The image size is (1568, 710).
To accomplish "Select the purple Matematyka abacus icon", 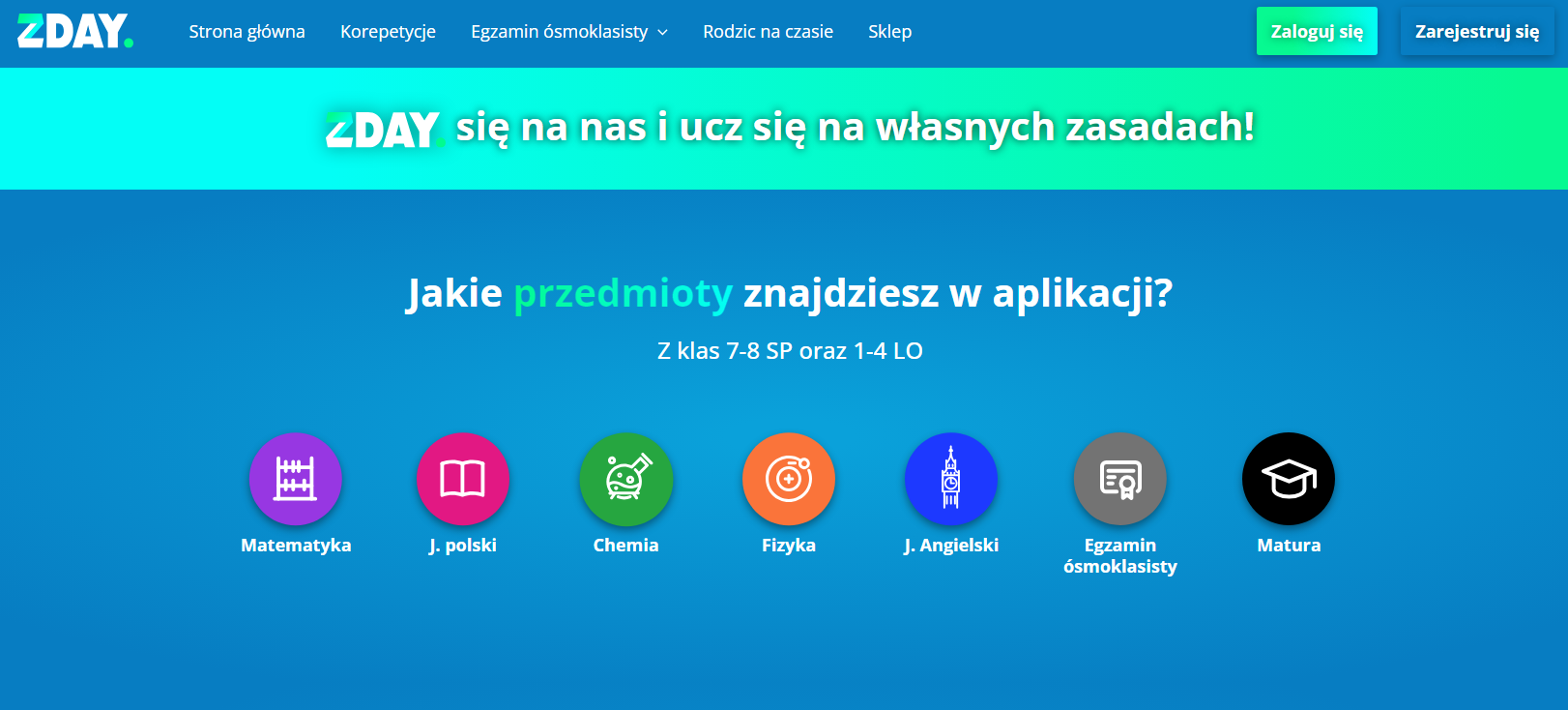I will pyautogui.click(x=296, y=479).
